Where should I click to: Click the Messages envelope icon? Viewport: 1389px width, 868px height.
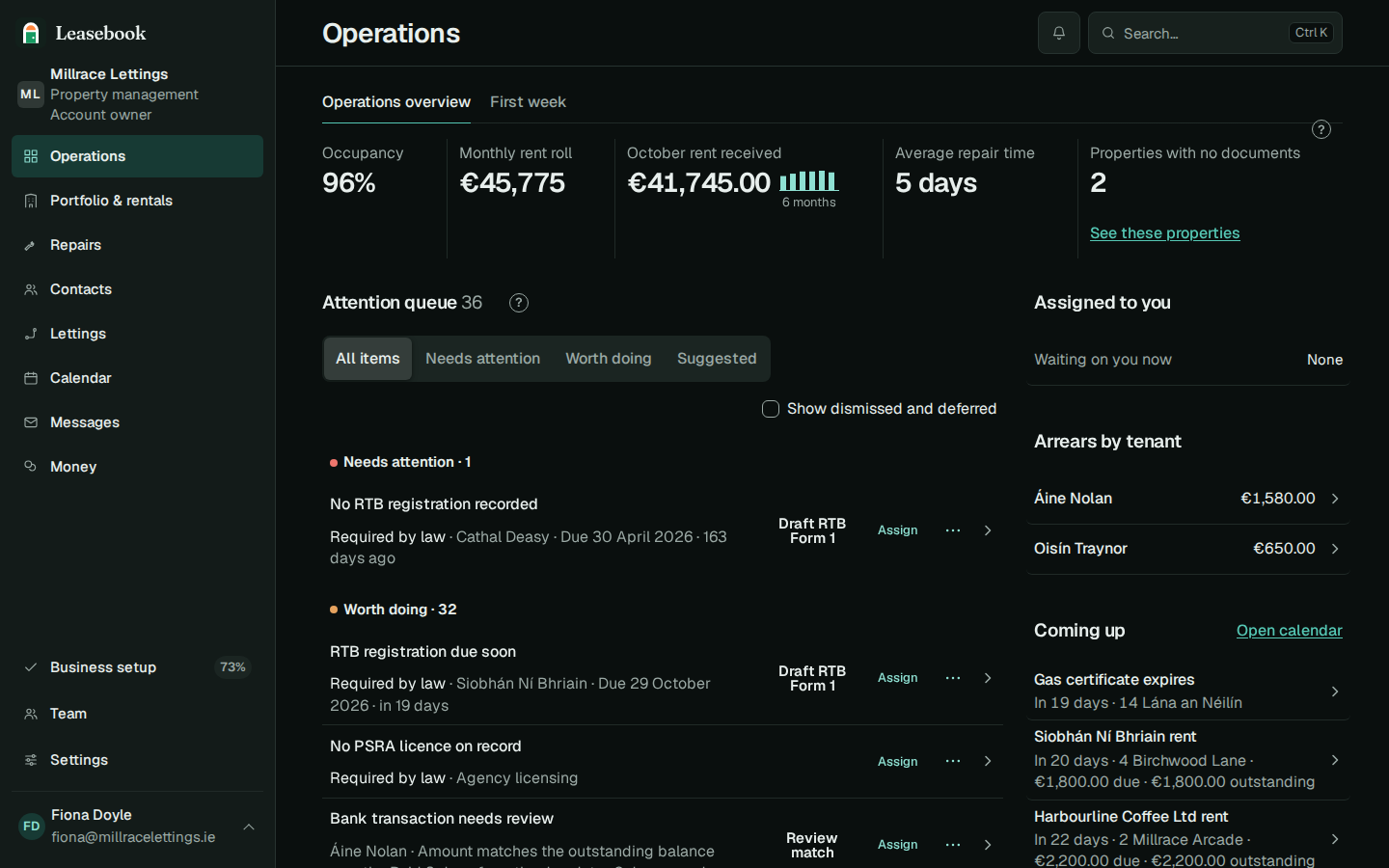click(31, 422)
